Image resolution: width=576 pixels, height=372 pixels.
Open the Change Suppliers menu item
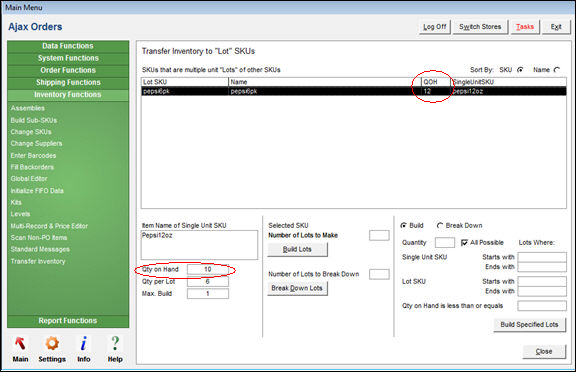(36, 144)
